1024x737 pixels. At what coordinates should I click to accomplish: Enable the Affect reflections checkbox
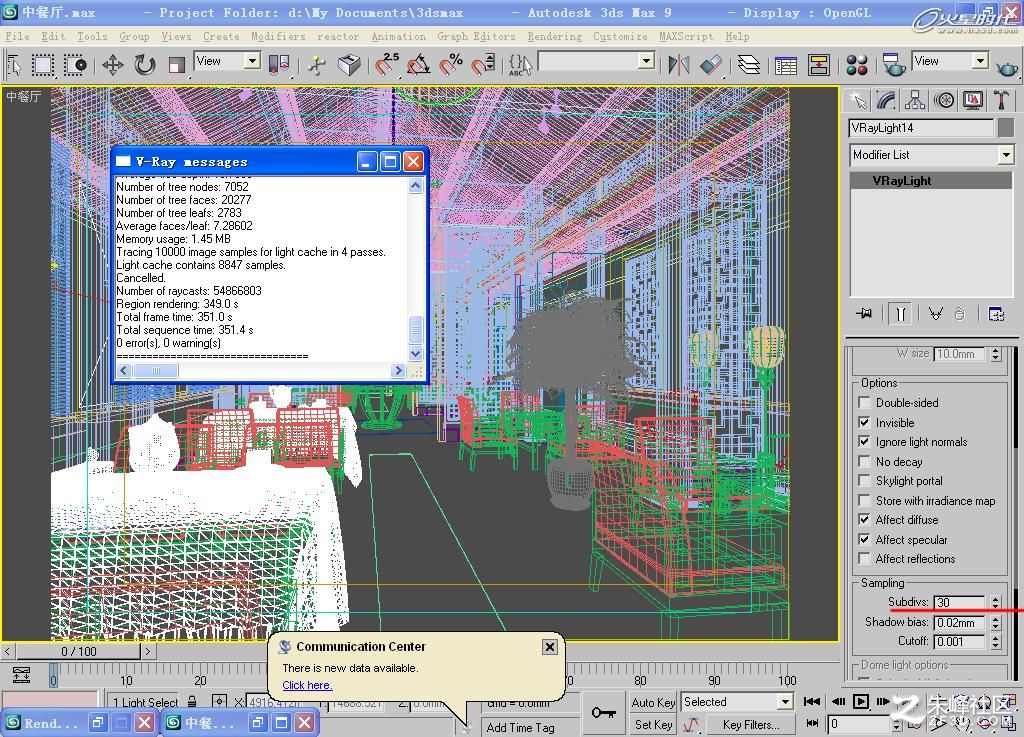pyautogui.click(x=864, y=559)
